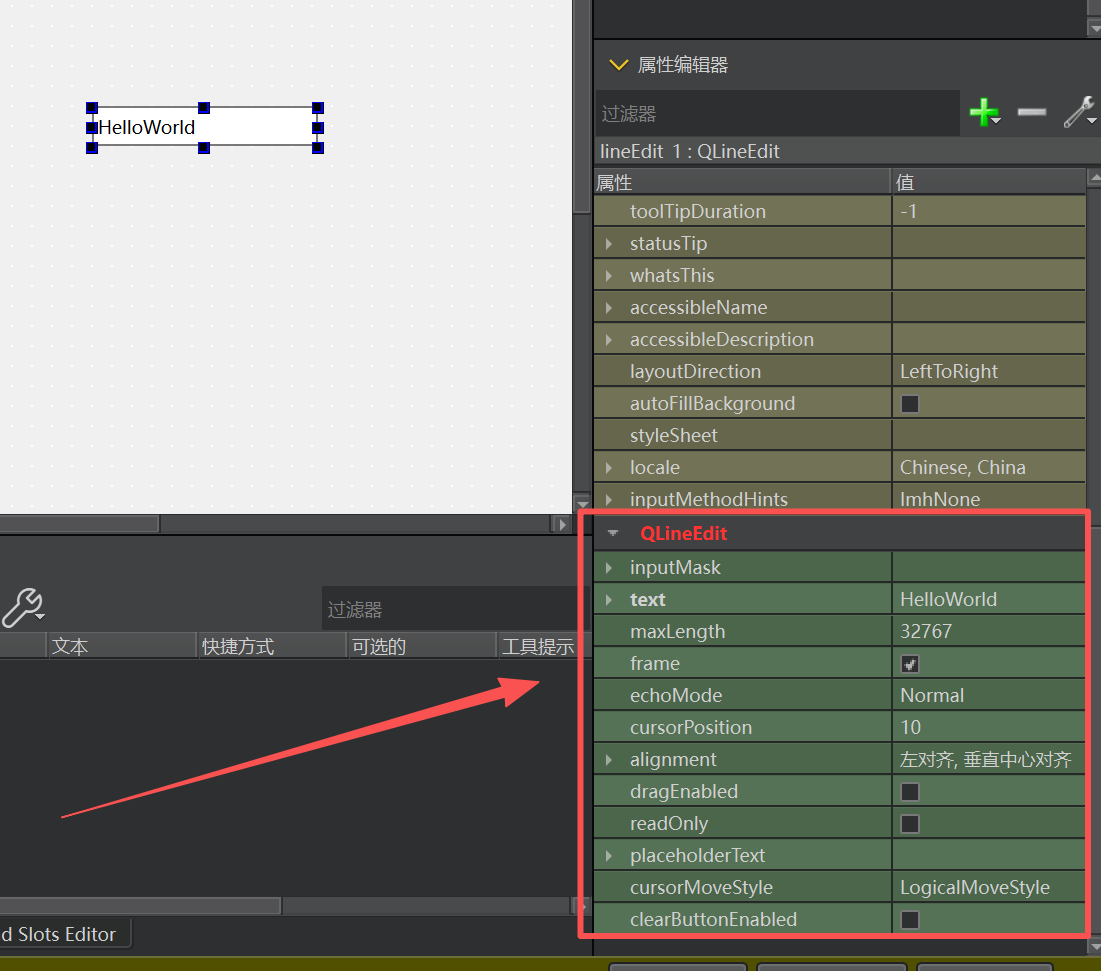
Task: Toggle the clearButtonEnabled checkbox
Action: pyautogui.click(x=910, y=920)
